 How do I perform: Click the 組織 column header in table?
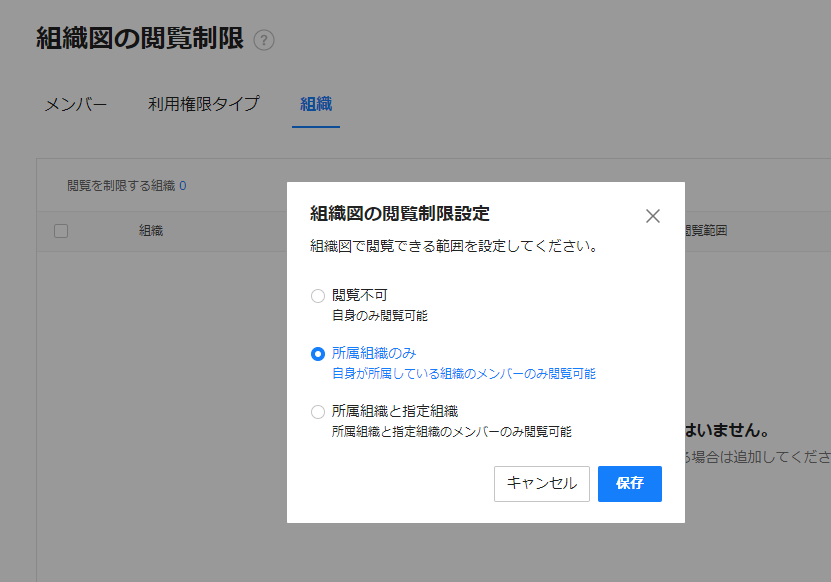[151, 231]
